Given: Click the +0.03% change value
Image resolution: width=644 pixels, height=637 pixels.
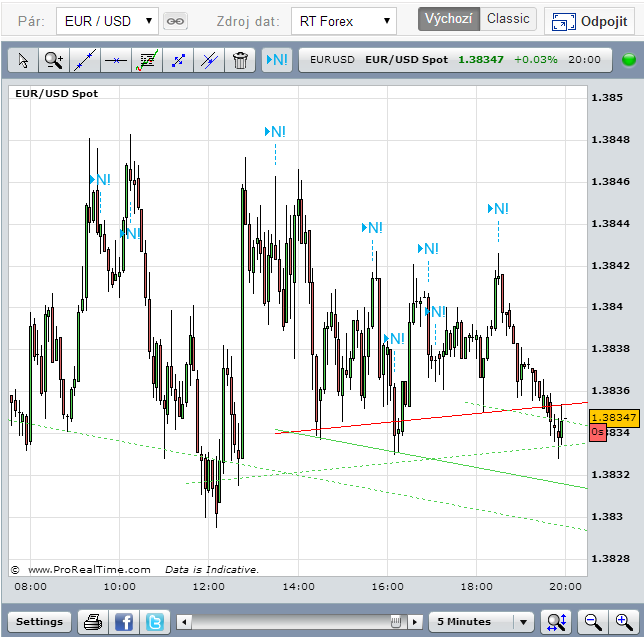Looking at the screenshot, I should coord(536,60).
